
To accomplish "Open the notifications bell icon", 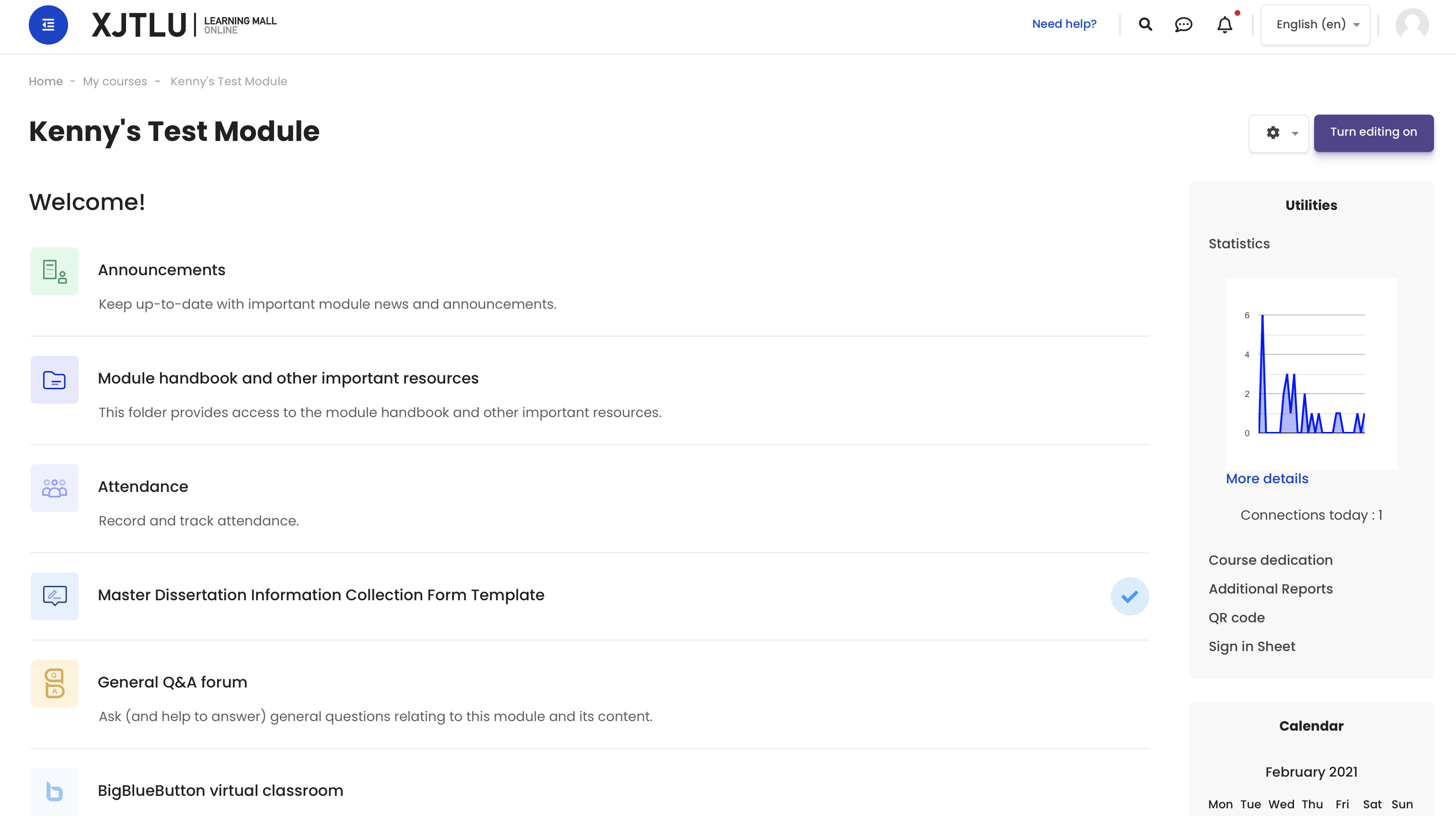I will click(x=1225, y=24).
